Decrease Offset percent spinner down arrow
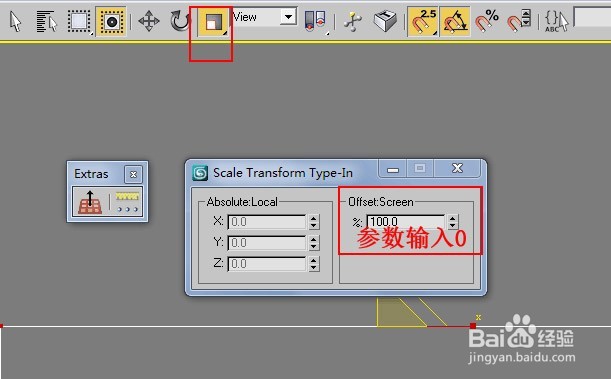The height and width of the screenshot is (379, 611). (452, 226)
